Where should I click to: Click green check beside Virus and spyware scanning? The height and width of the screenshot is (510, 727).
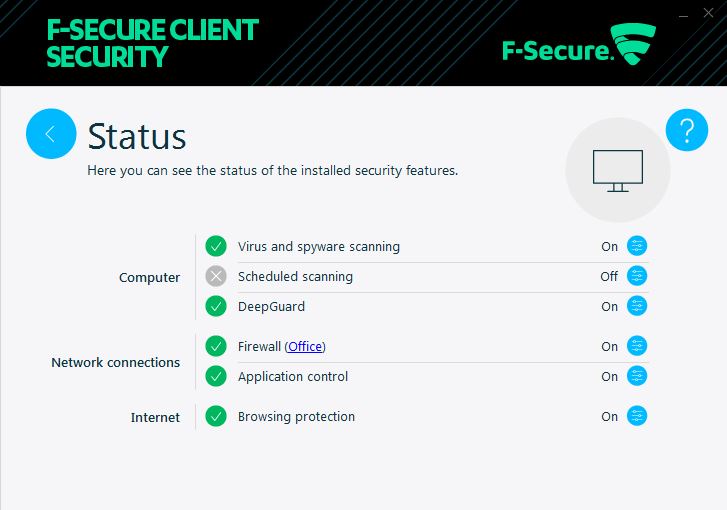point(216,246)
